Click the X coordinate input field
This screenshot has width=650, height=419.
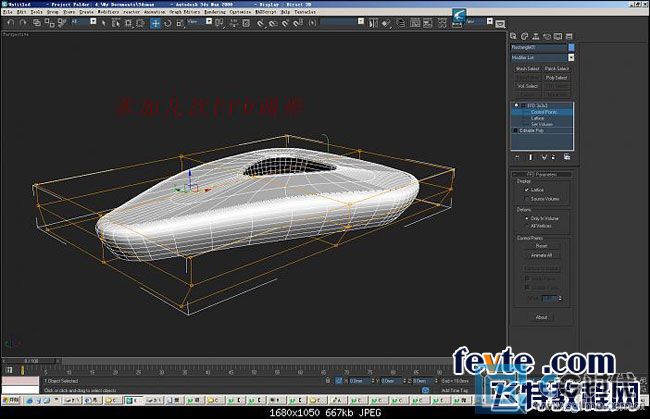(359, 381)
